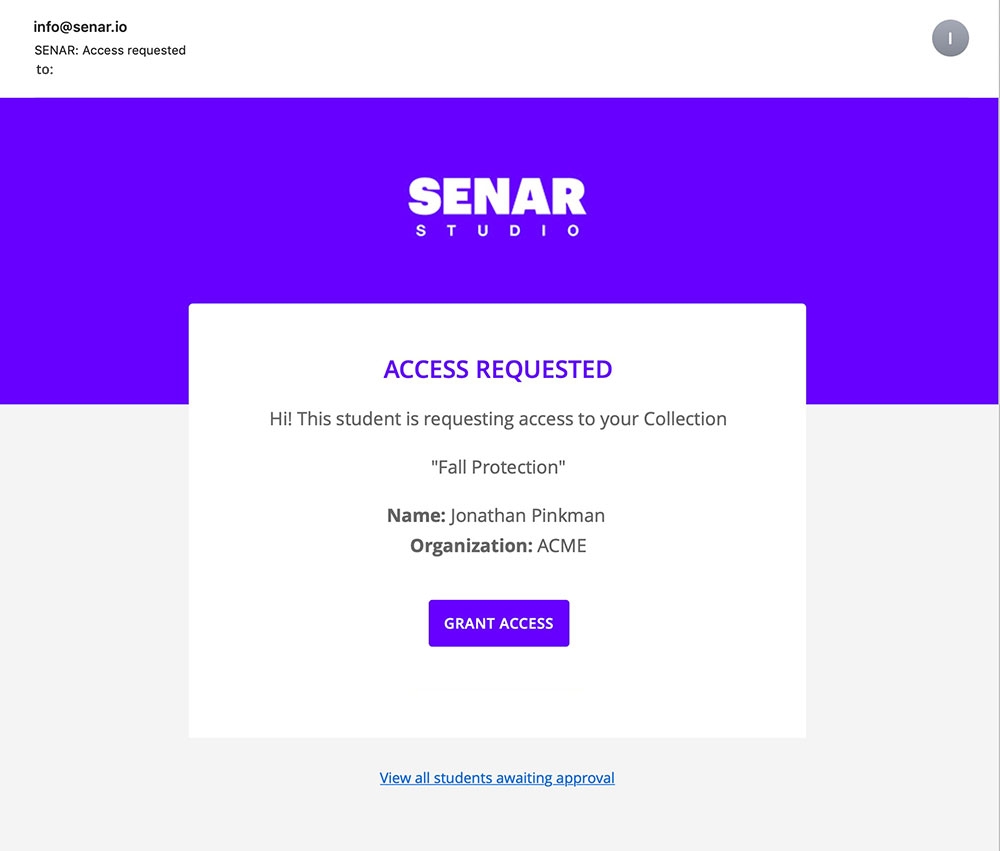Click purple banner area left of logo
The height and width of the screenshot is (851, 1000).
coord(200,200)
